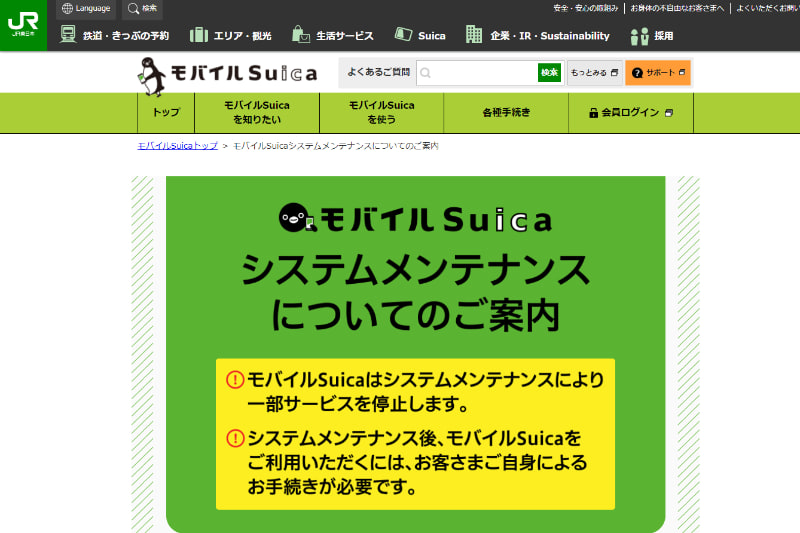Click the Suica card icon
The height and width of the screenshot is (533, 800).
point(404,35)
